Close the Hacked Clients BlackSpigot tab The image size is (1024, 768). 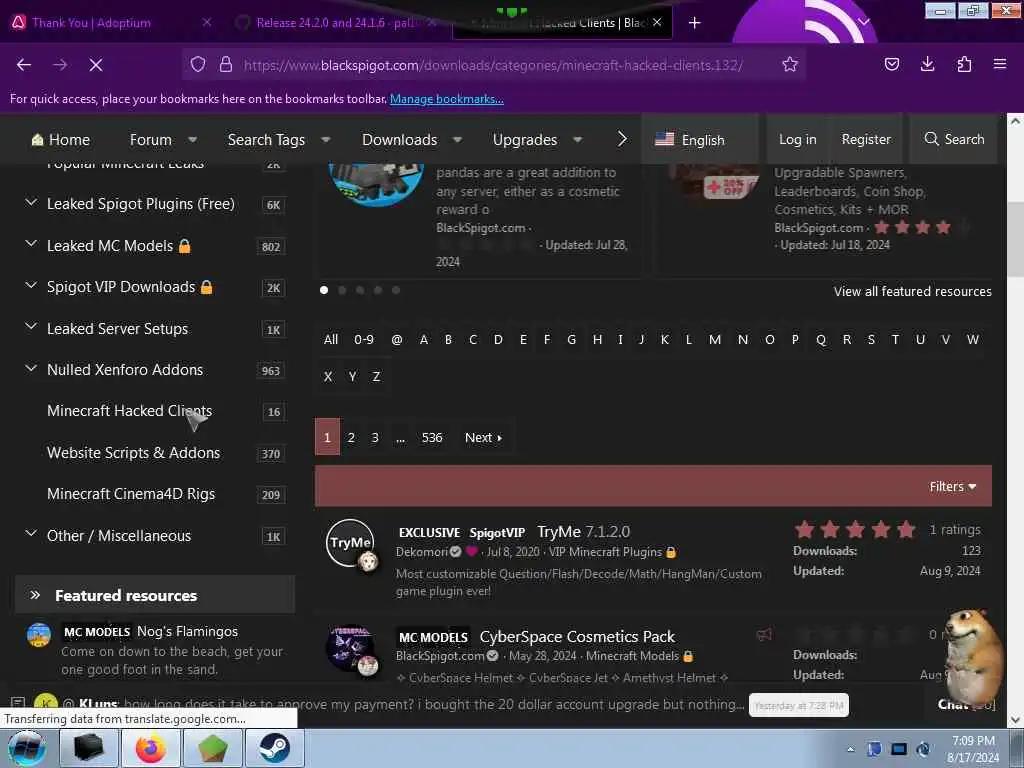tap(657, 22)
